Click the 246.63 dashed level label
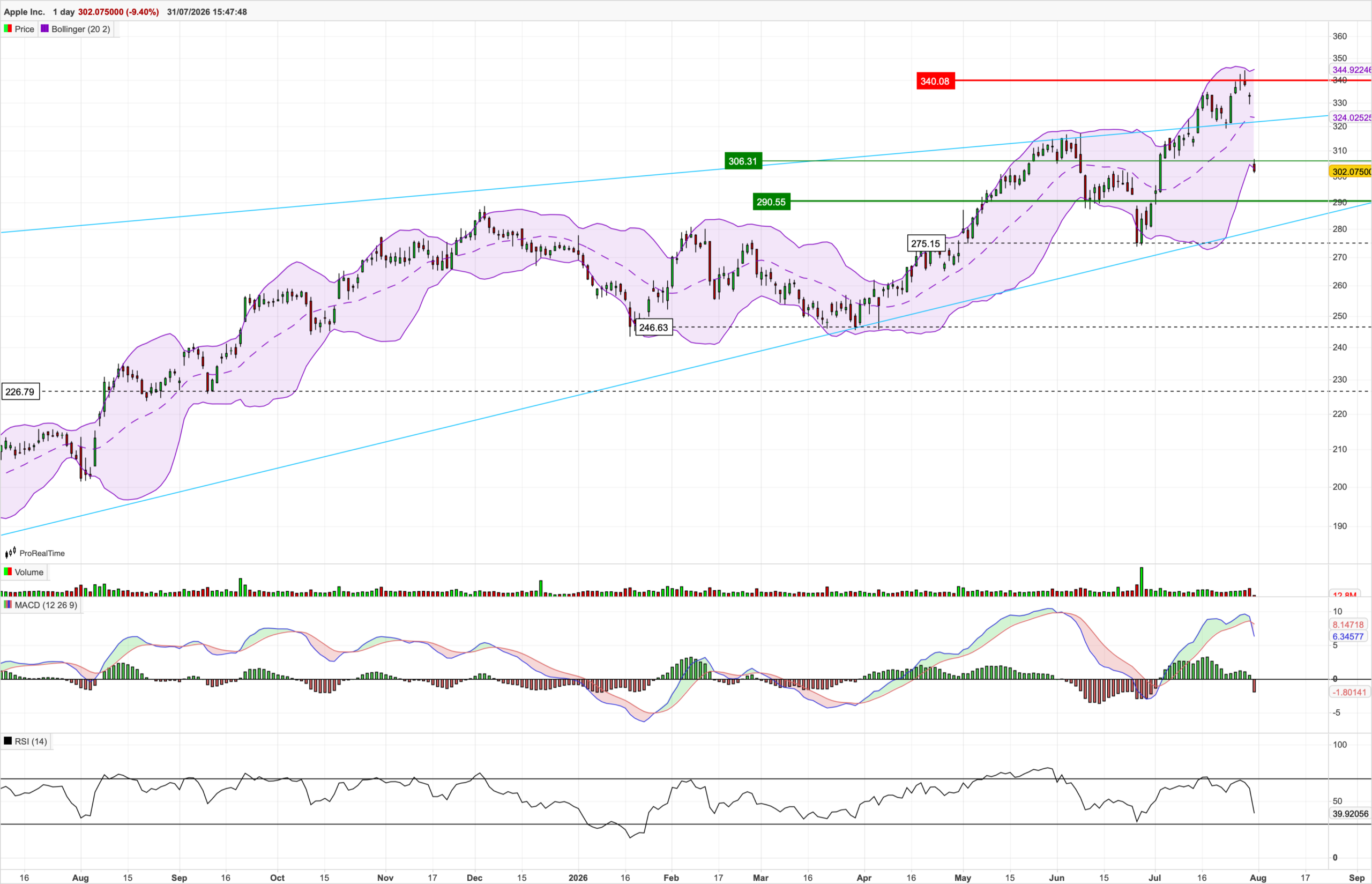This screenshot has height=884, width=1372. [654, 327]
